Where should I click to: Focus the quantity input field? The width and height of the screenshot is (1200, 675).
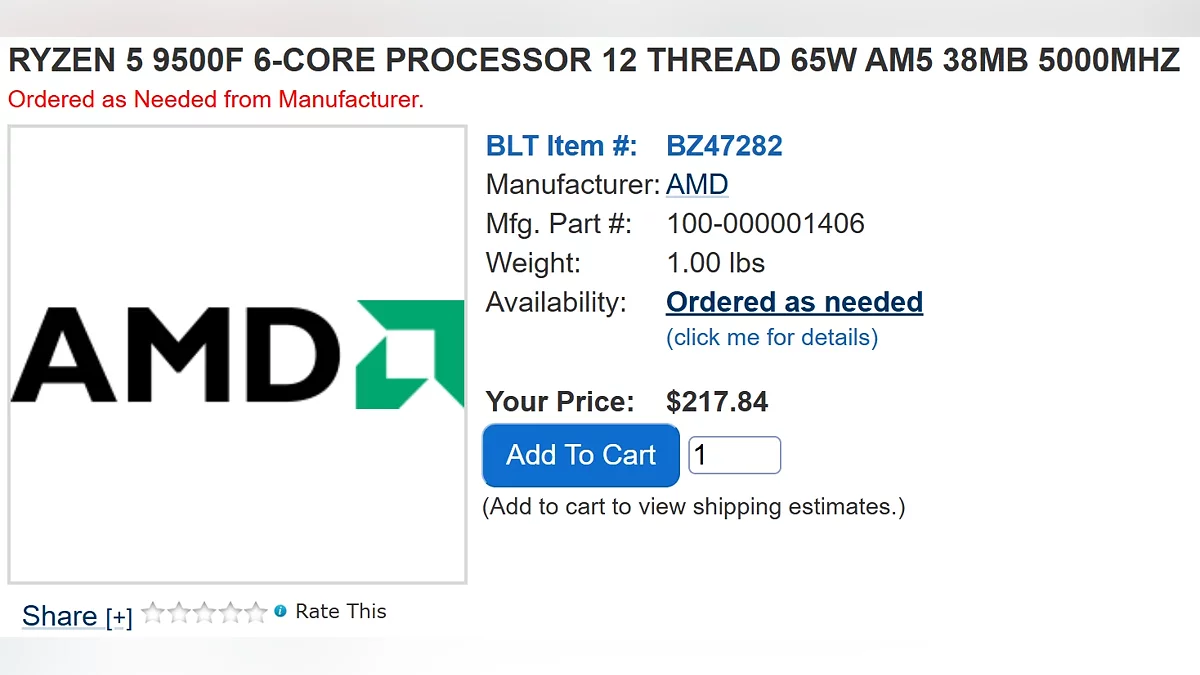click(734, 456)
